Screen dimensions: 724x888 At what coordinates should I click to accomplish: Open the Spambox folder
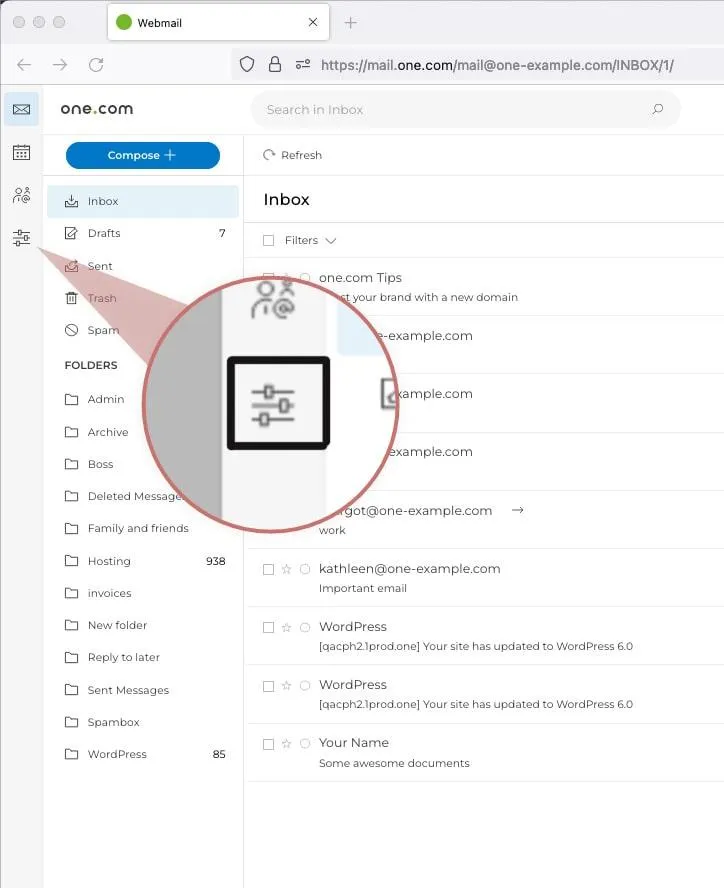(x=143, y=723)
